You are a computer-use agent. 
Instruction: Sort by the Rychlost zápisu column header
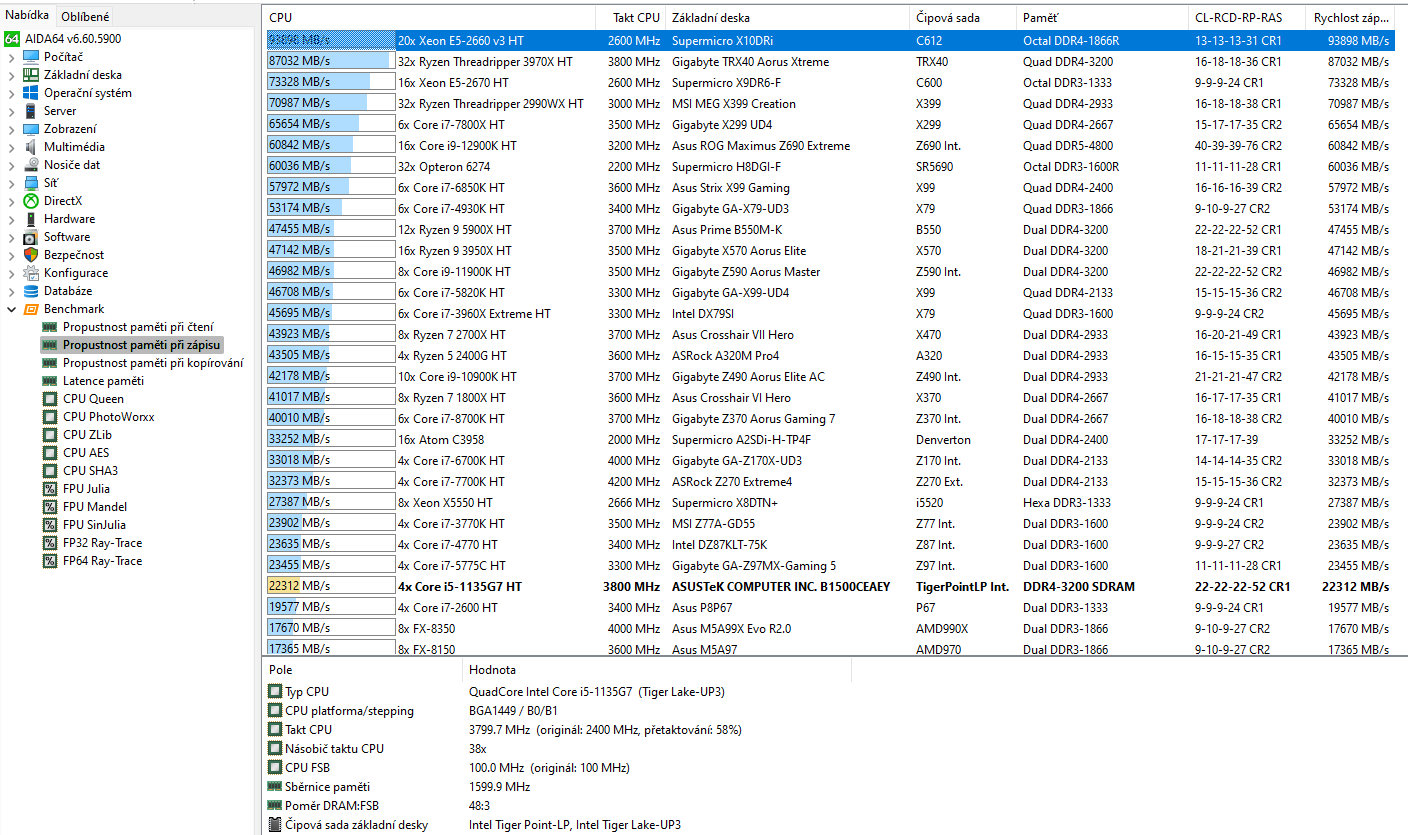1352,18
